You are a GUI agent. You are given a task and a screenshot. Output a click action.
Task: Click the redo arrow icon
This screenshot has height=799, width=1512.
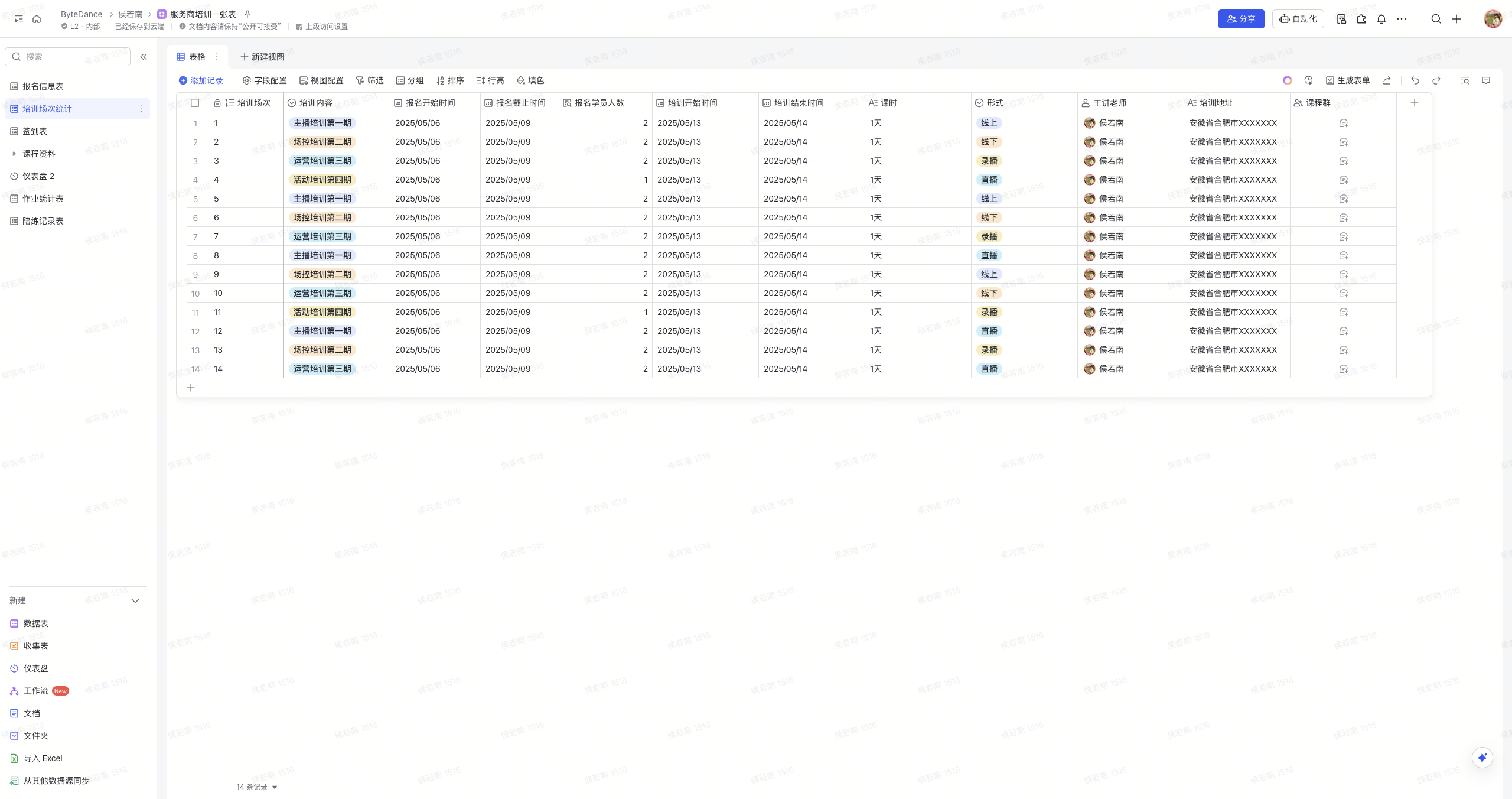1436,80
